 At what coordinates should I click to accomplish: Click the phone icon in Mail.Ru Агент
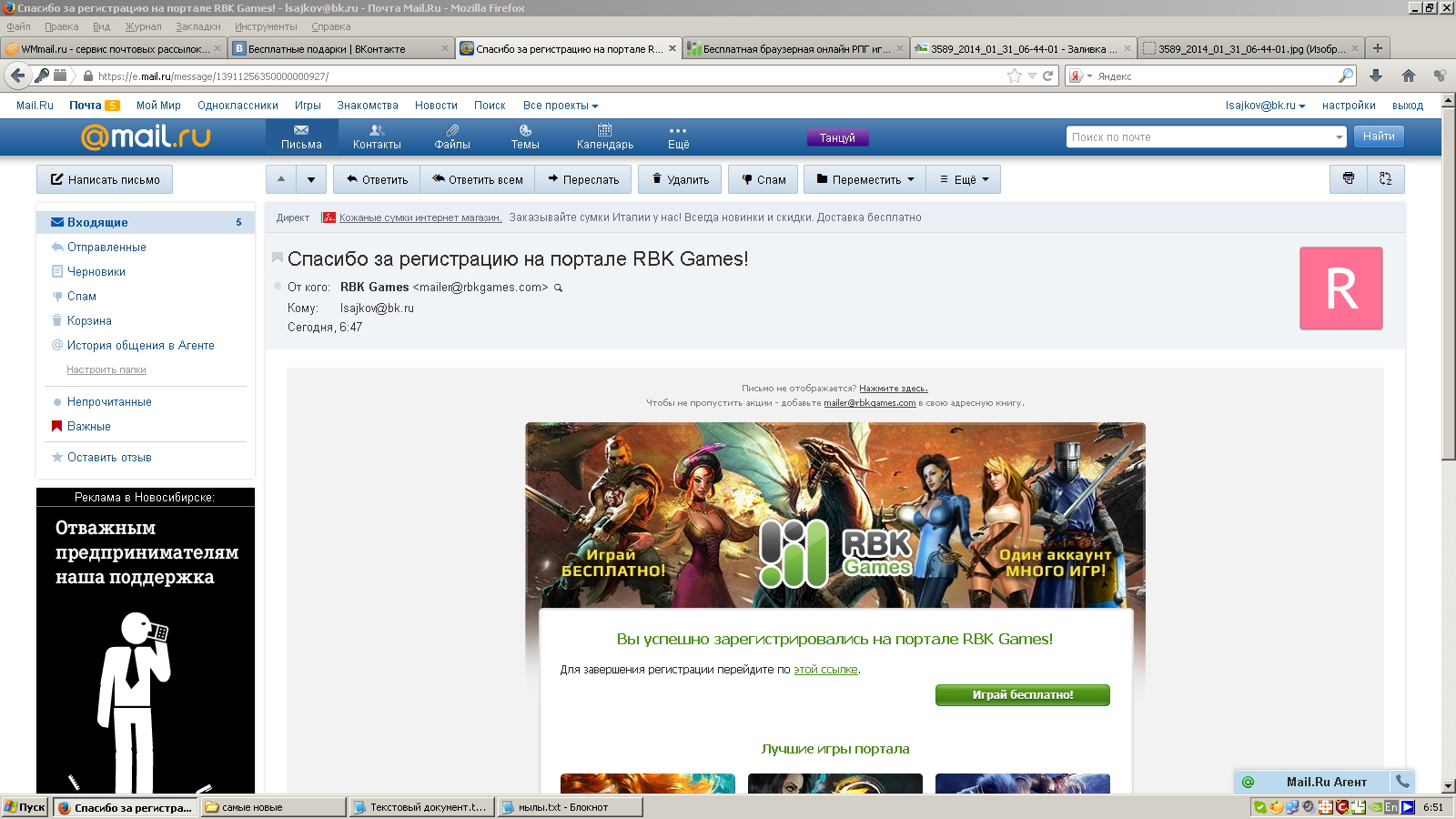1402,781
